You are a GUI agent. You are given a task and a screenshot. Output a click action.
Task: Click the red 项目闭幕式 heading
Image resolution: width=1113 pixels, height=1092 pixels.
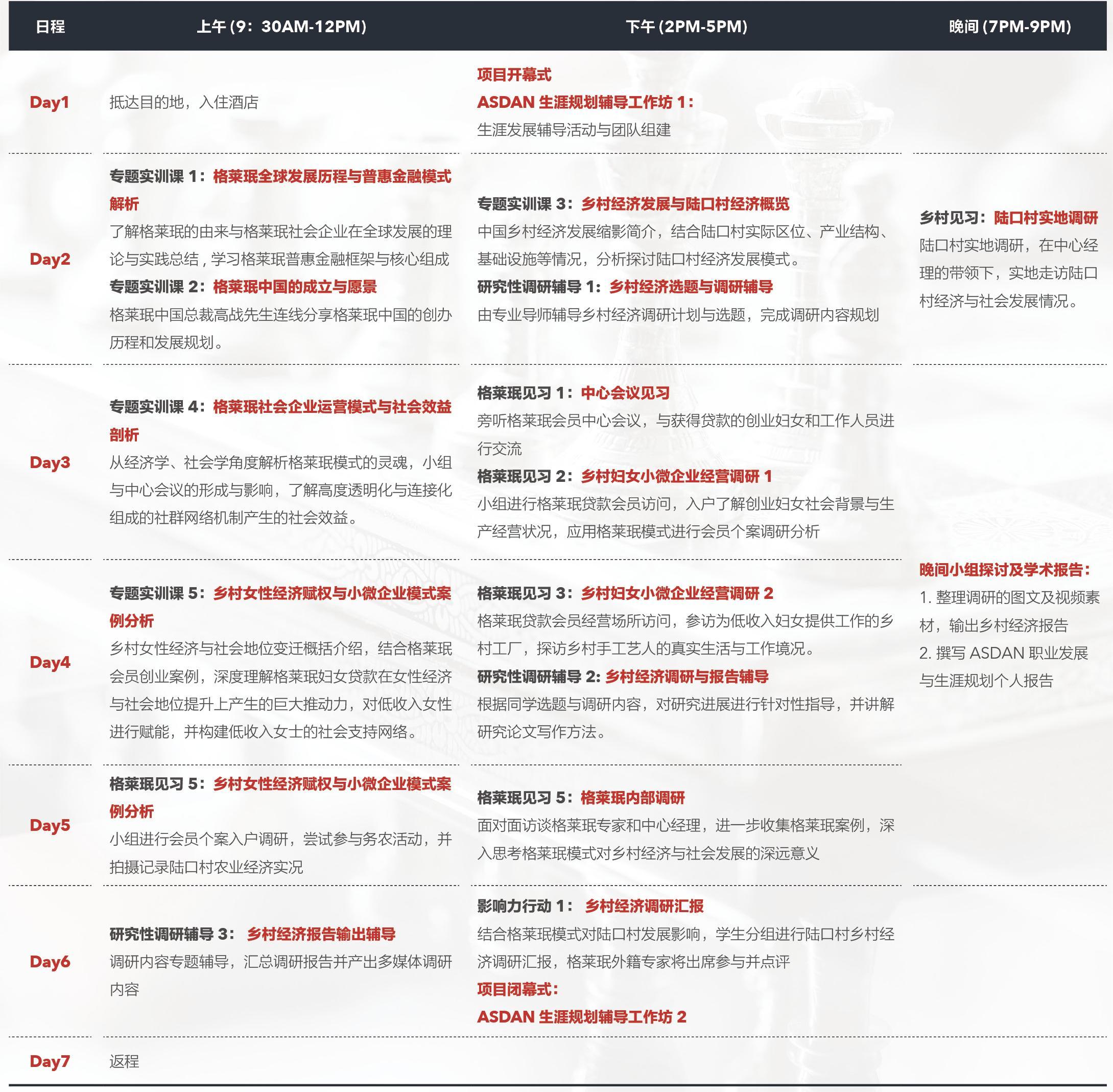coord(518,989)
